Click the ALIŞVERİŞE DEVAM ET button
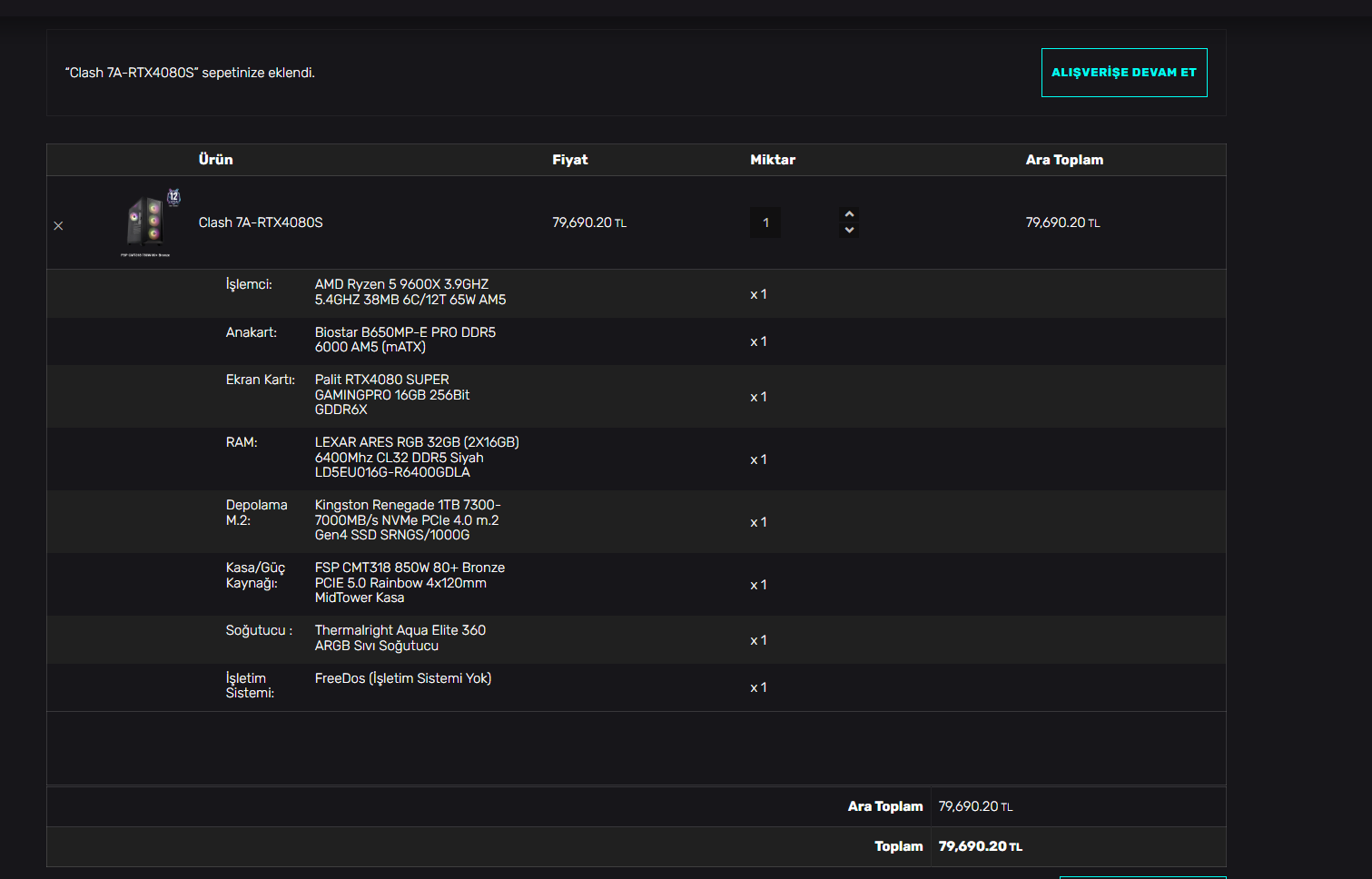1372x879 pixels. point(1124,73)
